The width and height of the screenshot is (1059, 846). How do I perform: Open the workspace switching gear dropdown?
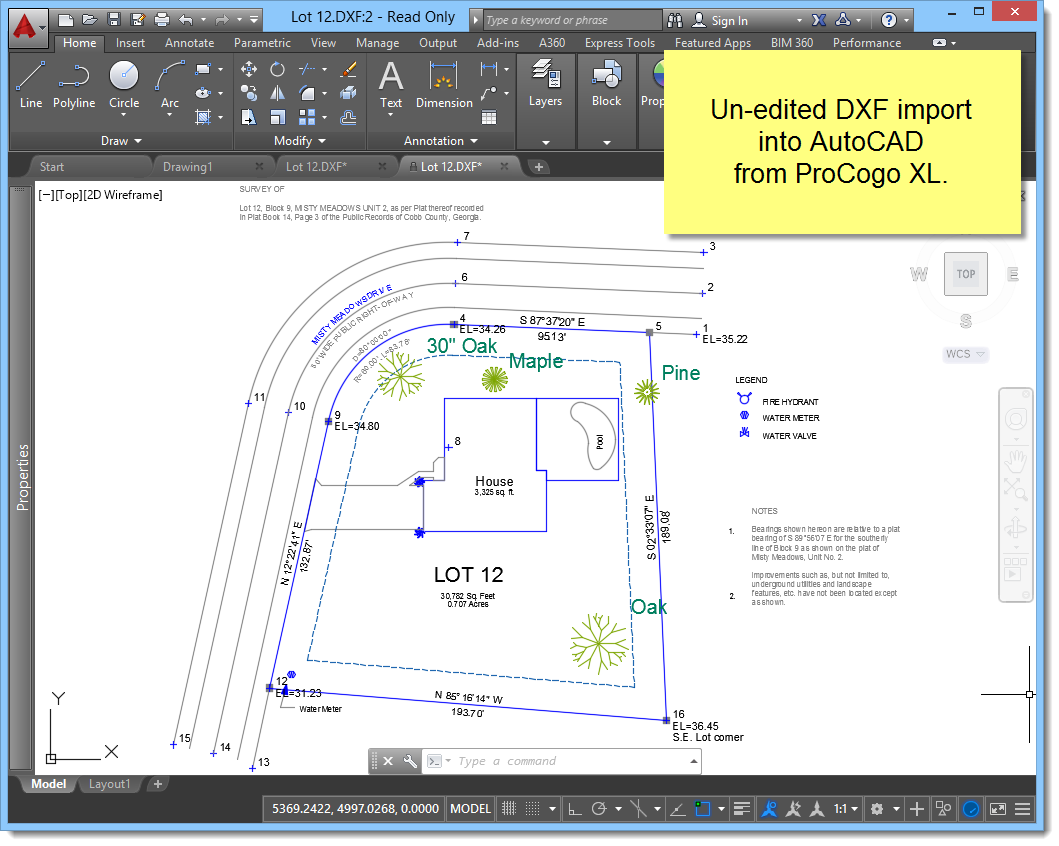896,809
